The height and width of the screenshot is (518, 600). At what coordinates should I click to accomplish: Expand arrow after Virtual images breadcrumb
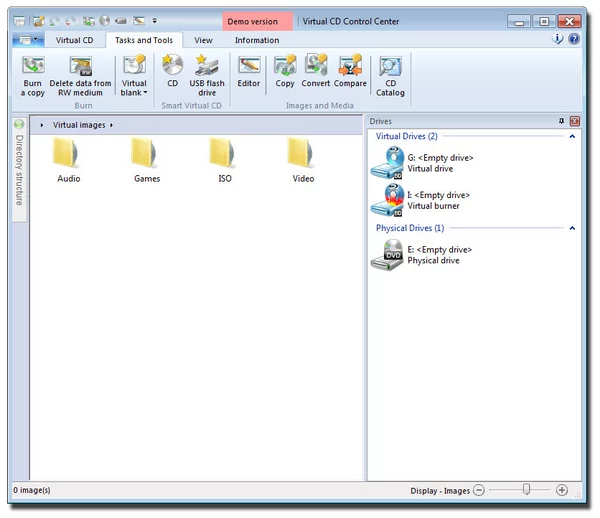[111, 125]
